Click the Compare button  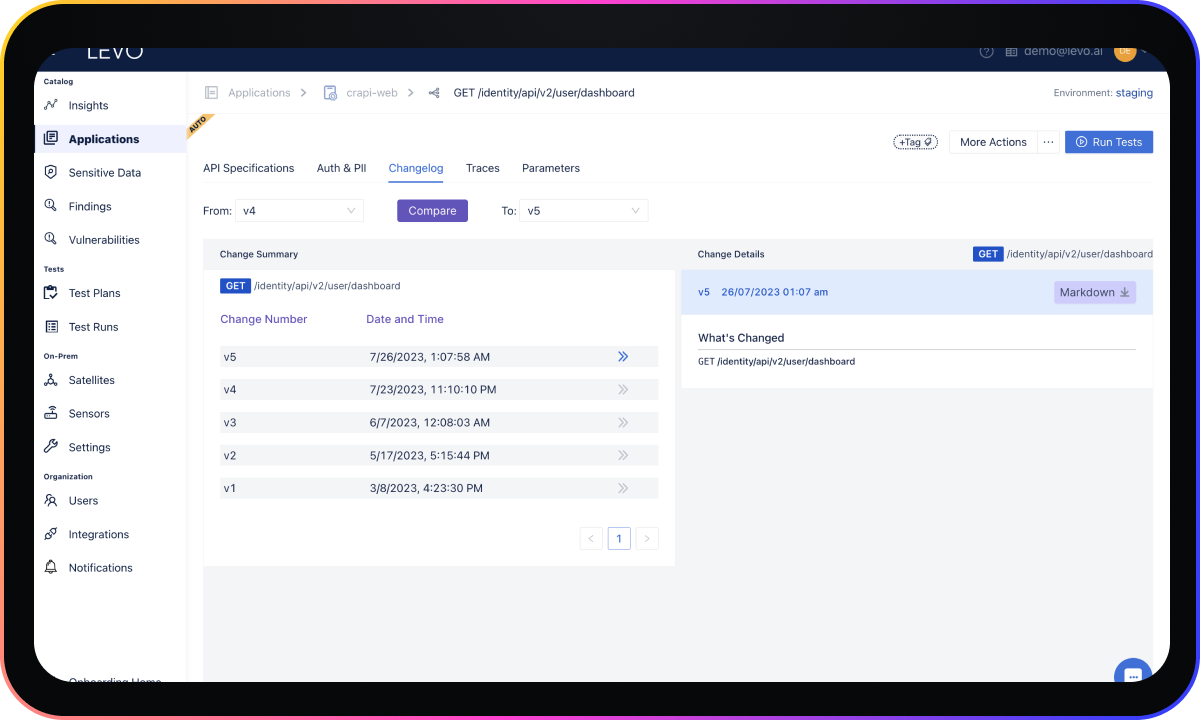[x=432, y=211]
